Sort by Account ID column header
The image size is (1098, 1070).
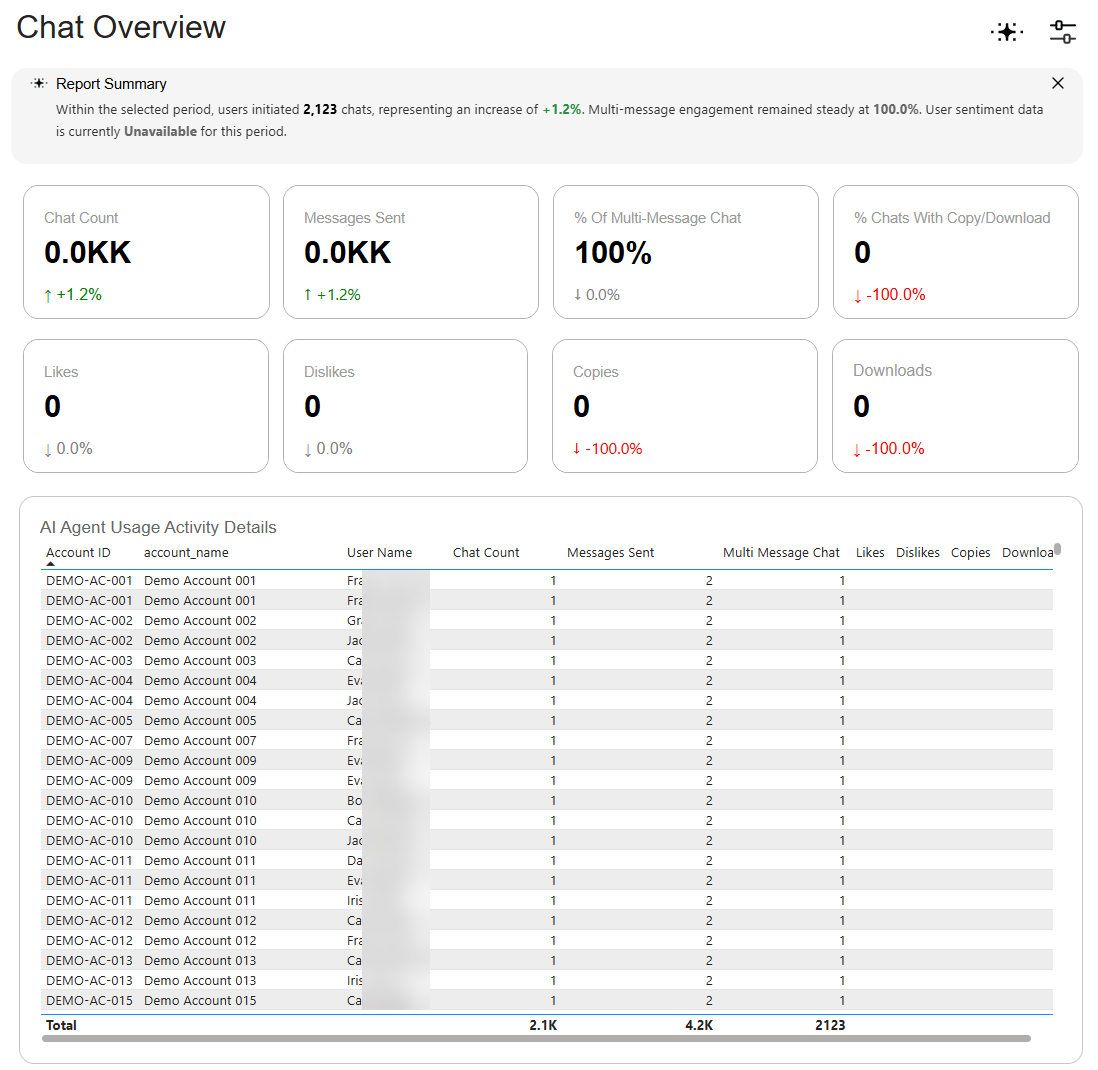pos(78,553)
